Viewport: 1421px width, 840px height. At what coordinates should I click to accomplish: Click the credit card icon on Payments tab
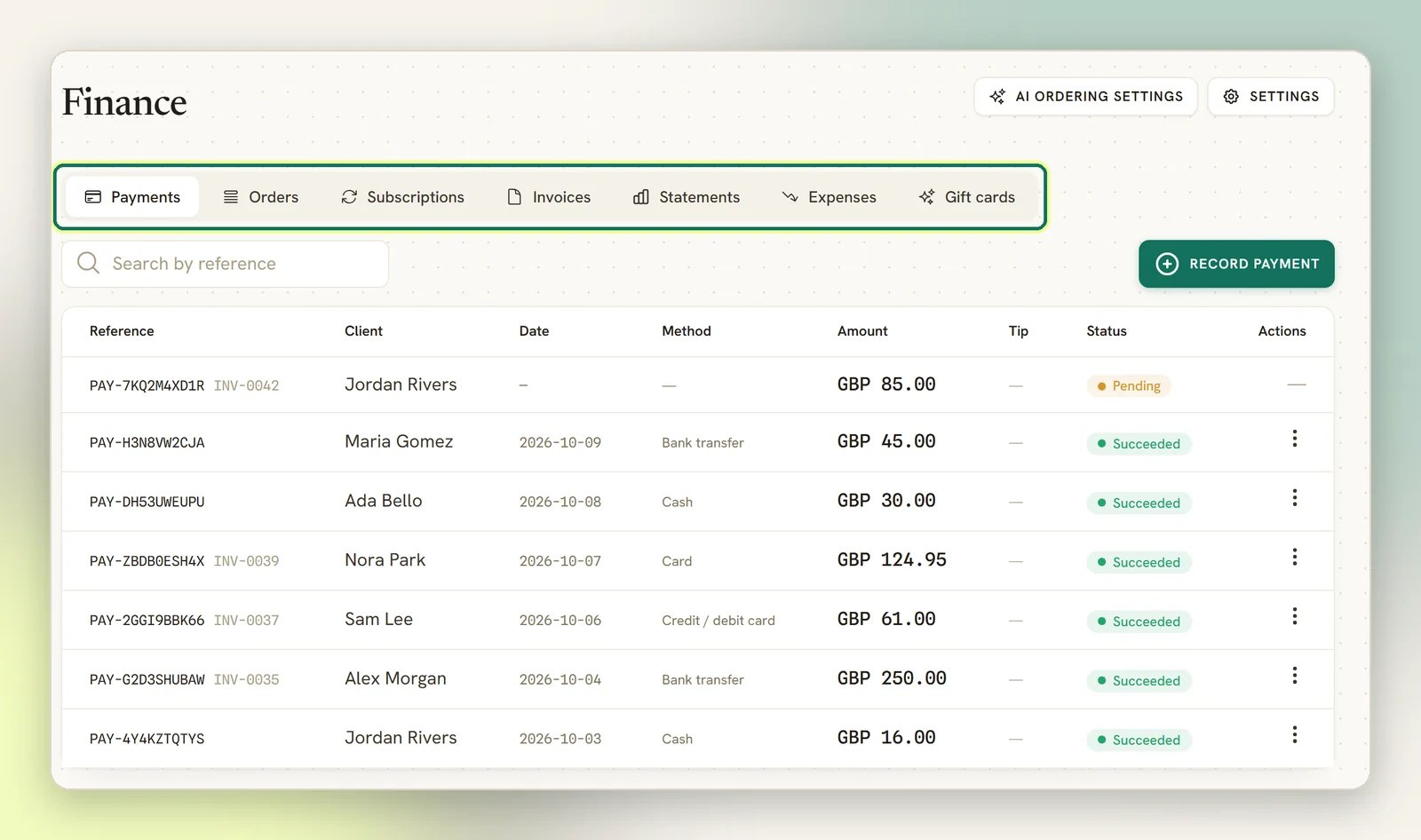pos(92,197)
